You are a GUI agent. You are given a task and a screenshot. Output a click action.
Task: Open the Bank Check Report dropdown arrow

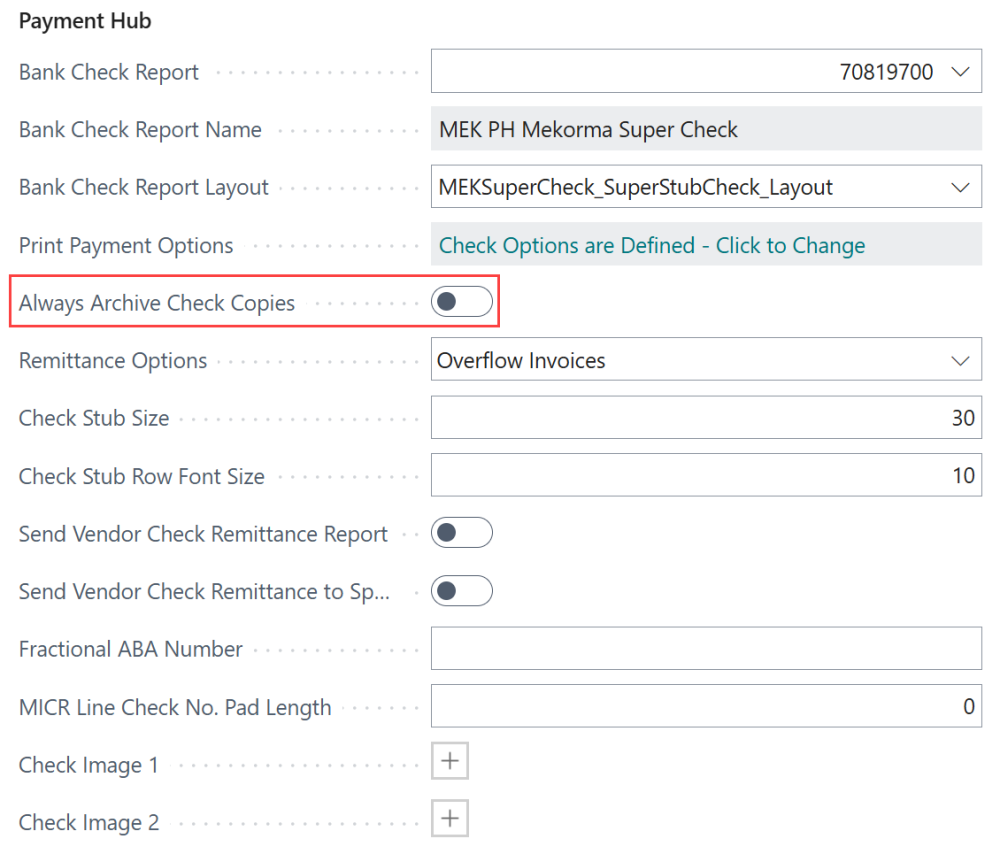click(961, 71)
